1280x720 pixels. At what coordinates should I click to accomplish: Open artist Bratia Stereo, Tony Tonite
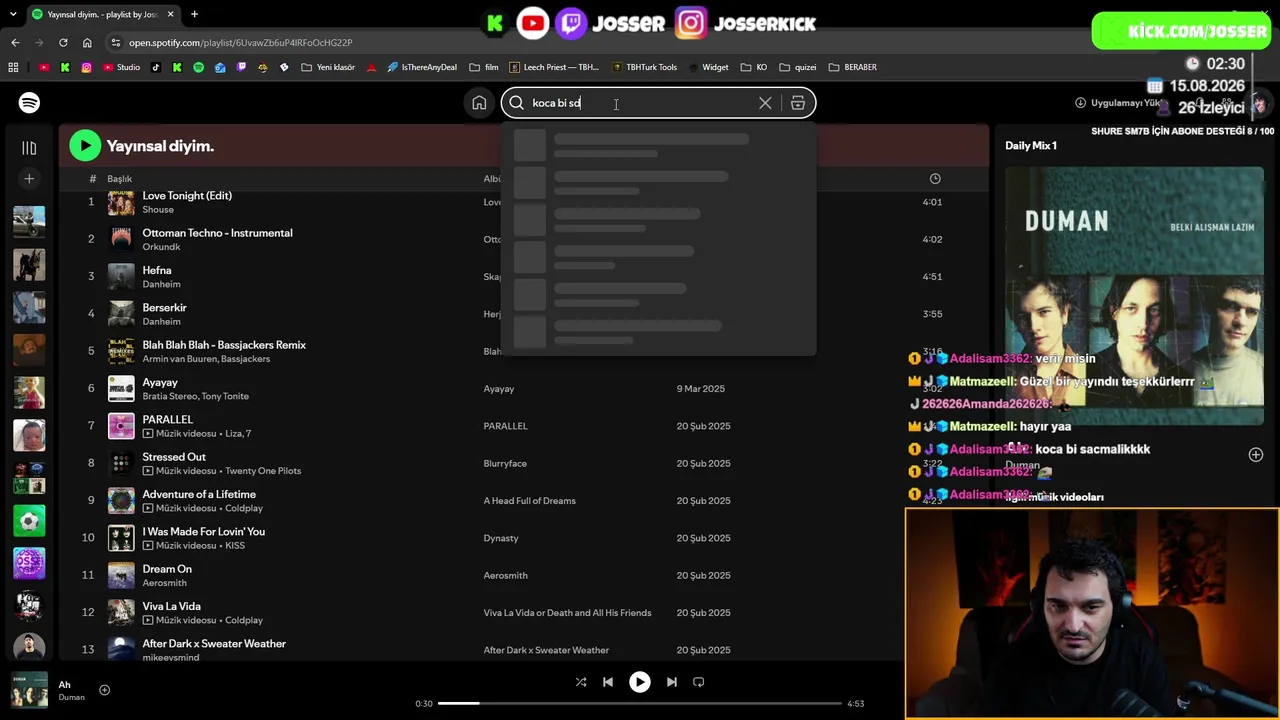click(x=196, y=396)
